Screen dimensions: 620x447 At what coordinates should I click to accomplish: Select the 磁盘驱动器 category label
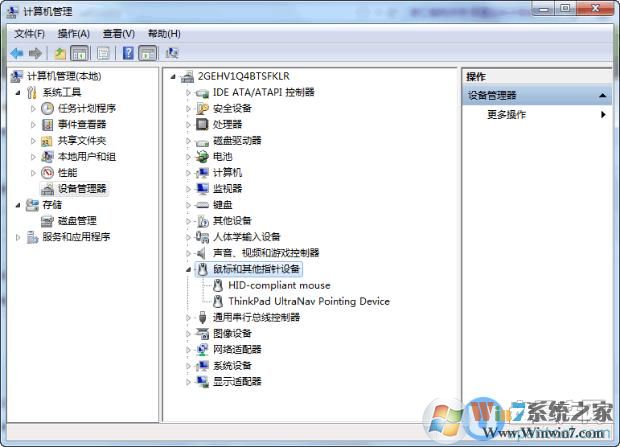point(237,140)
